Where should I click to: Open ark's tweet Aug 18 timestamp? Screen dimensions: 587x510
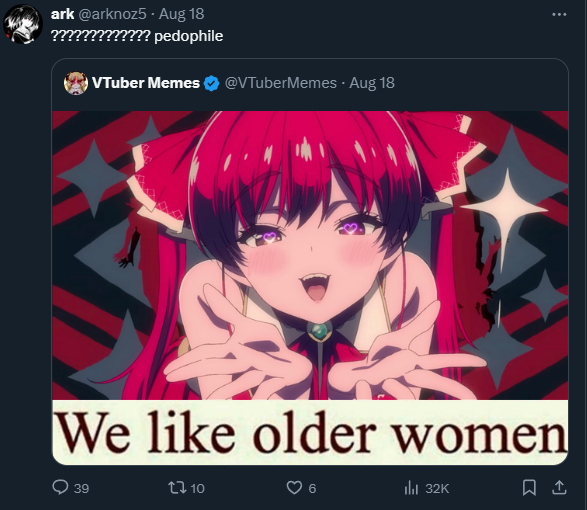[182, 14]
